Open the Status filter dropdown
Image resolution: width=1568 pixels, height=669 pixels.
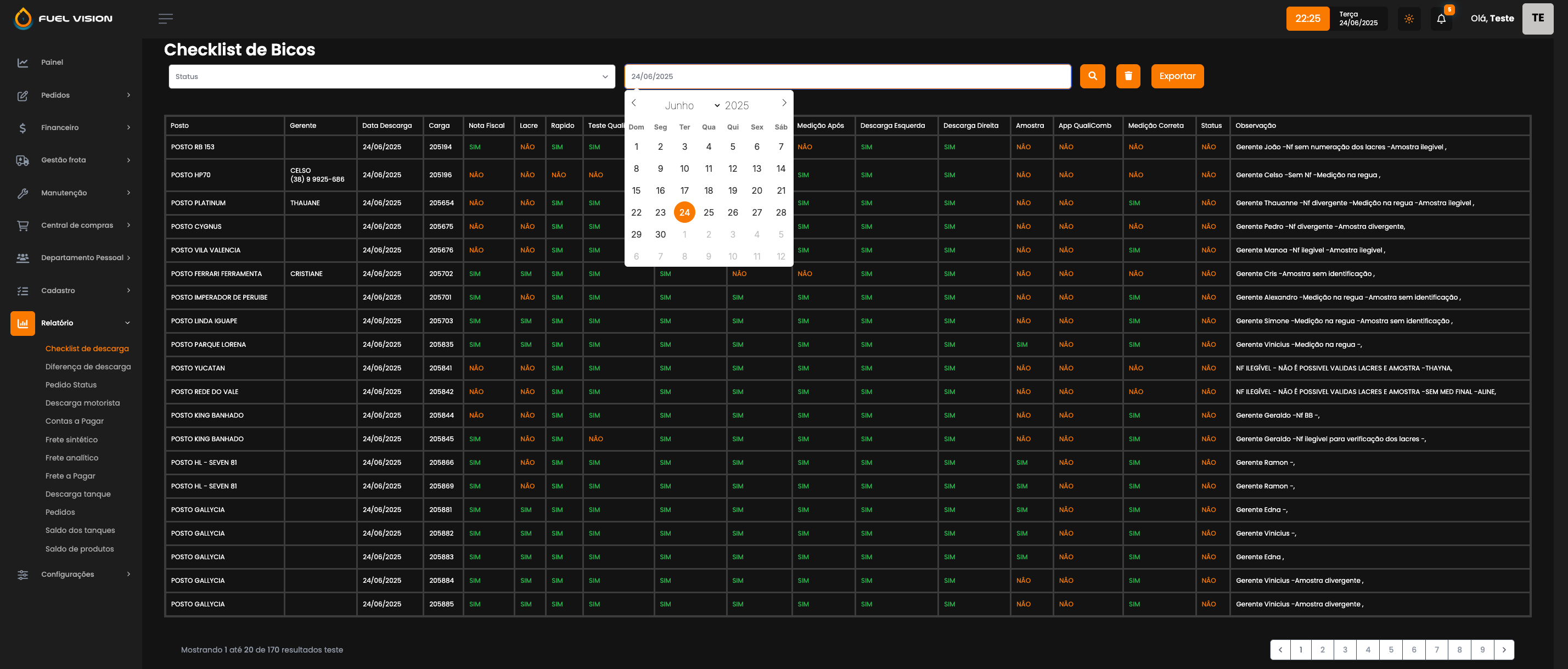pyautogui.click(x=391, y=77)
